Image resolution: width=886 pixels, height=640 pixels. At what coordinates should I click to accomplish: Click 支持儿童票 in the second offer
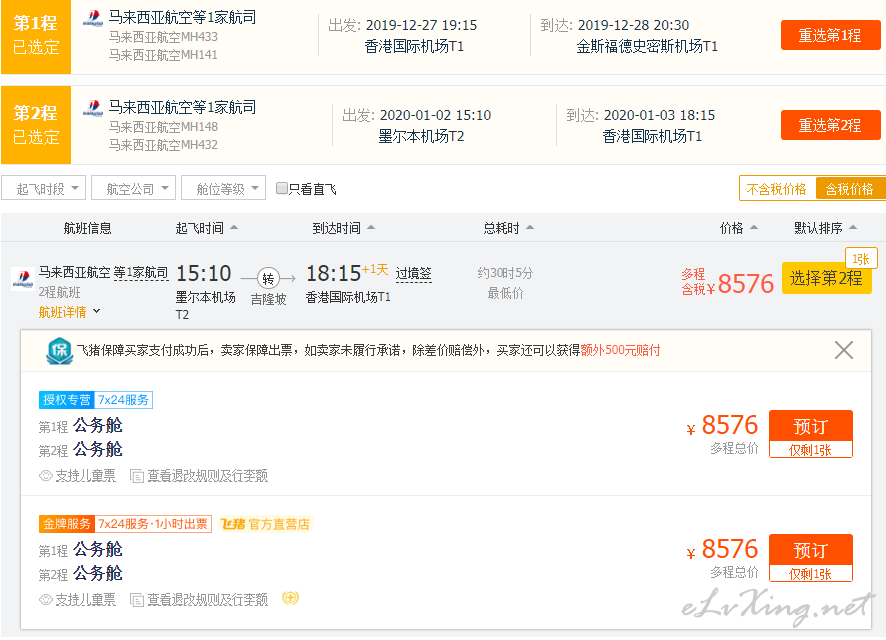(85, 600)
